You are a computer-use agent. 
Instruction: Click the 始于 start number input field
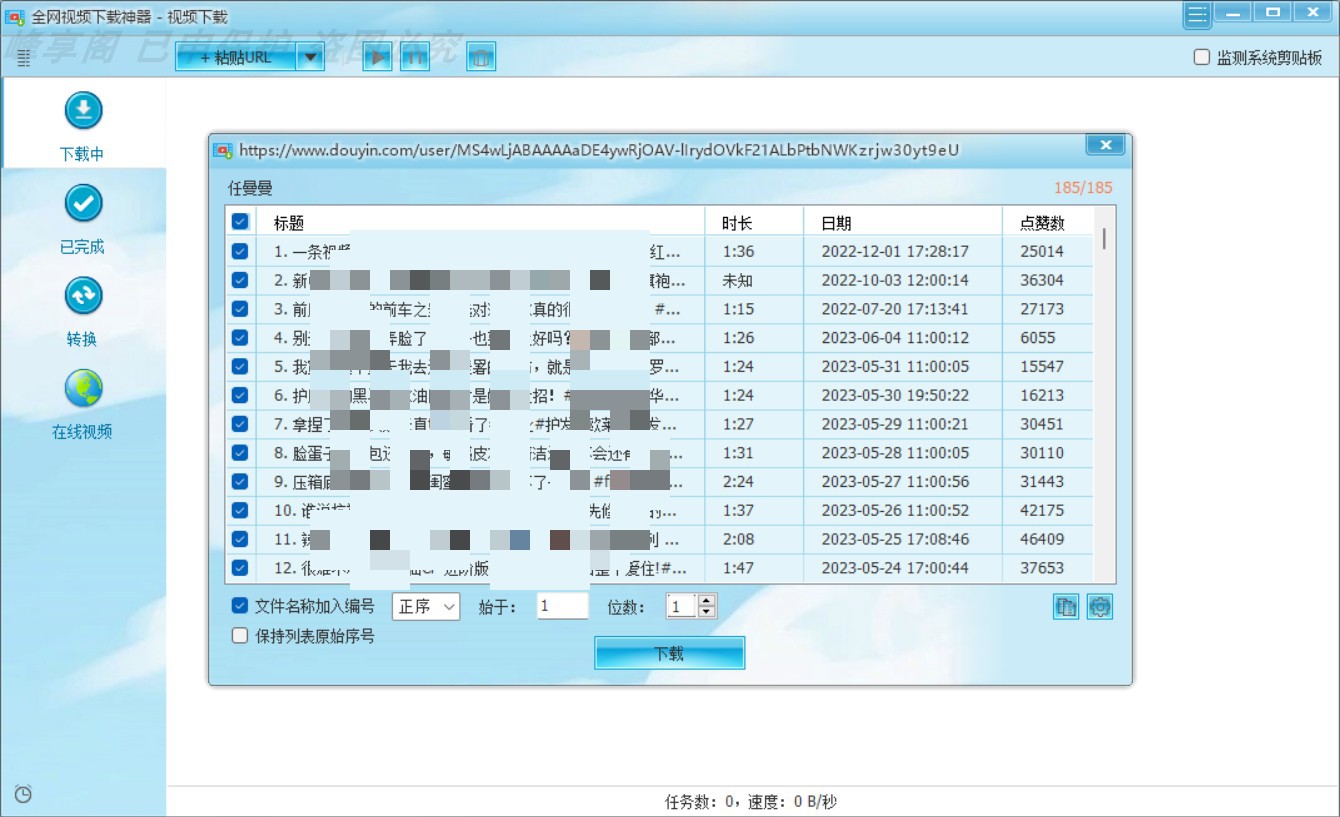pyautogui.click(x=562, y=606)
